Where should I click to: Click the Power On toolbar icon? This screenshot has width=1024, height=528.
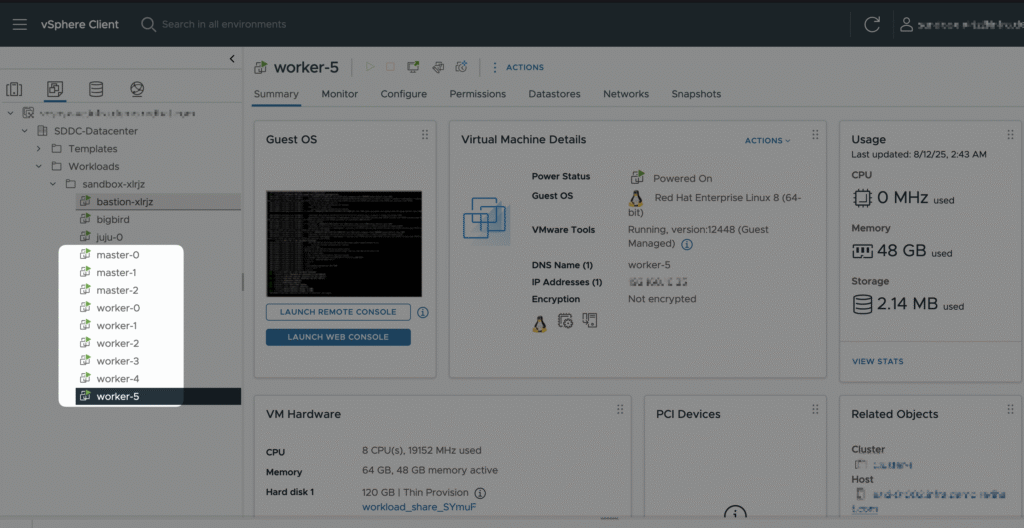[370, 67]
